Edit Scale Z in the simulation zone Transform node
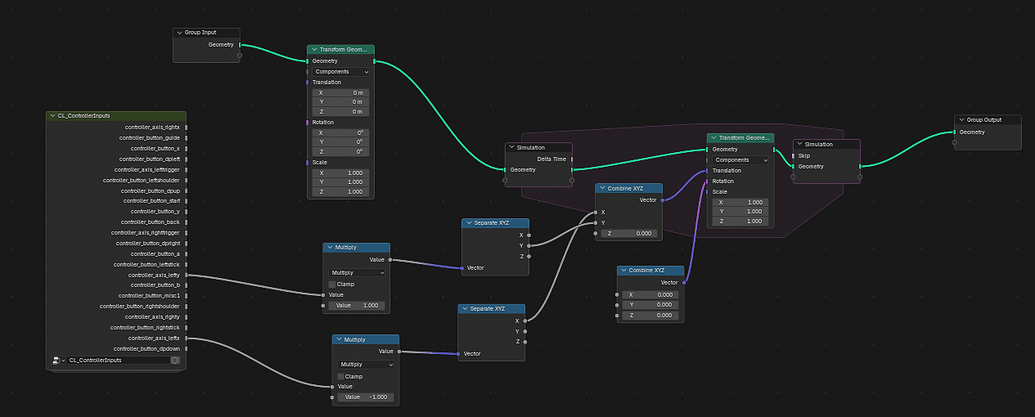 pyautogui.click(x=740, y=221)
